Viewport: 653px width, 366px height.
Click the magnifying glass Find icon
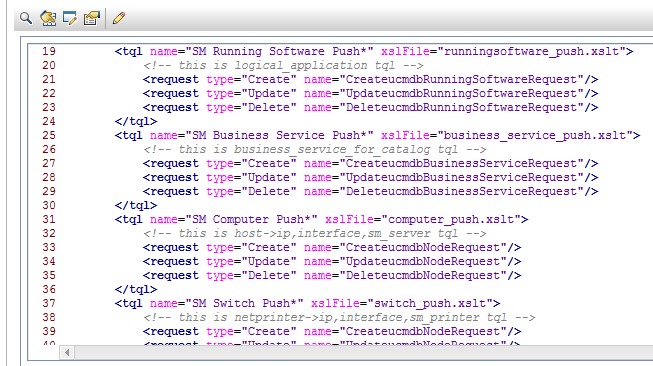(x=26, y=18)
